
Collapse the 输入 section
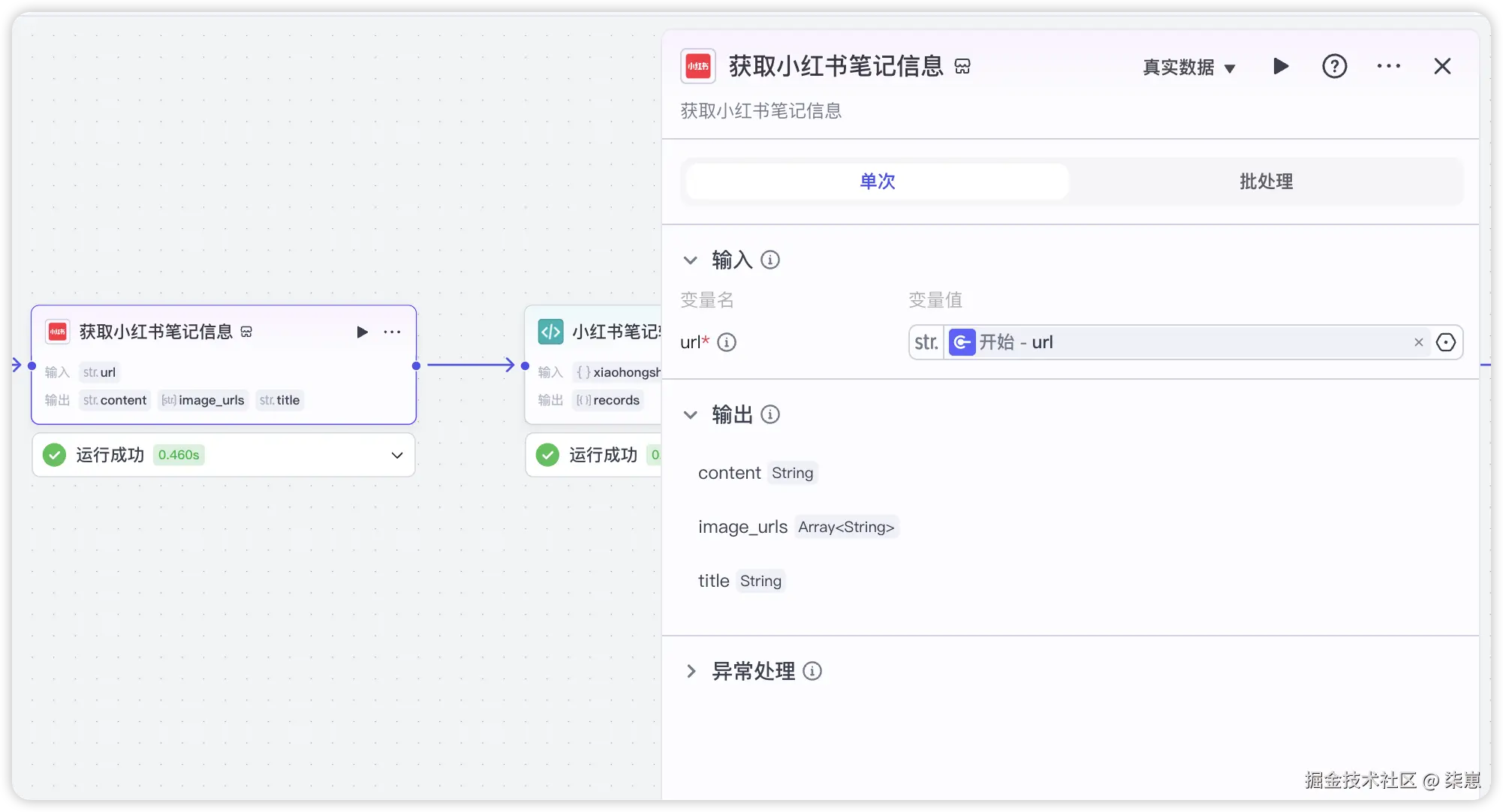691,260
